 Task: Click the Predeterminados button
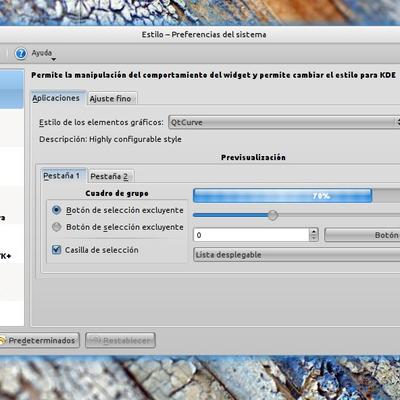(x=39, y=340)
